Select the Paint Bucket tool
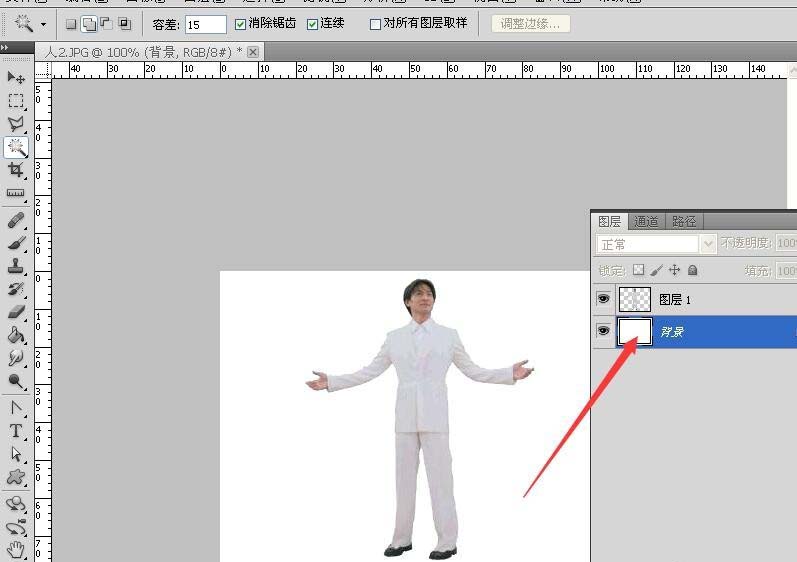Screen dimensions: 797x562 click(x=16, y=335)
